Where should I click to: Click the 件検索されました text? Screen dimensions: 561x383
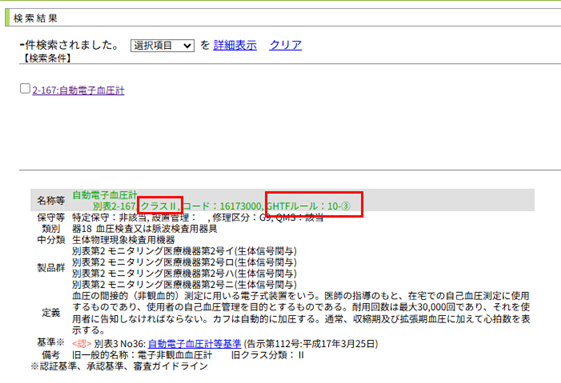[x=69, y=45]
